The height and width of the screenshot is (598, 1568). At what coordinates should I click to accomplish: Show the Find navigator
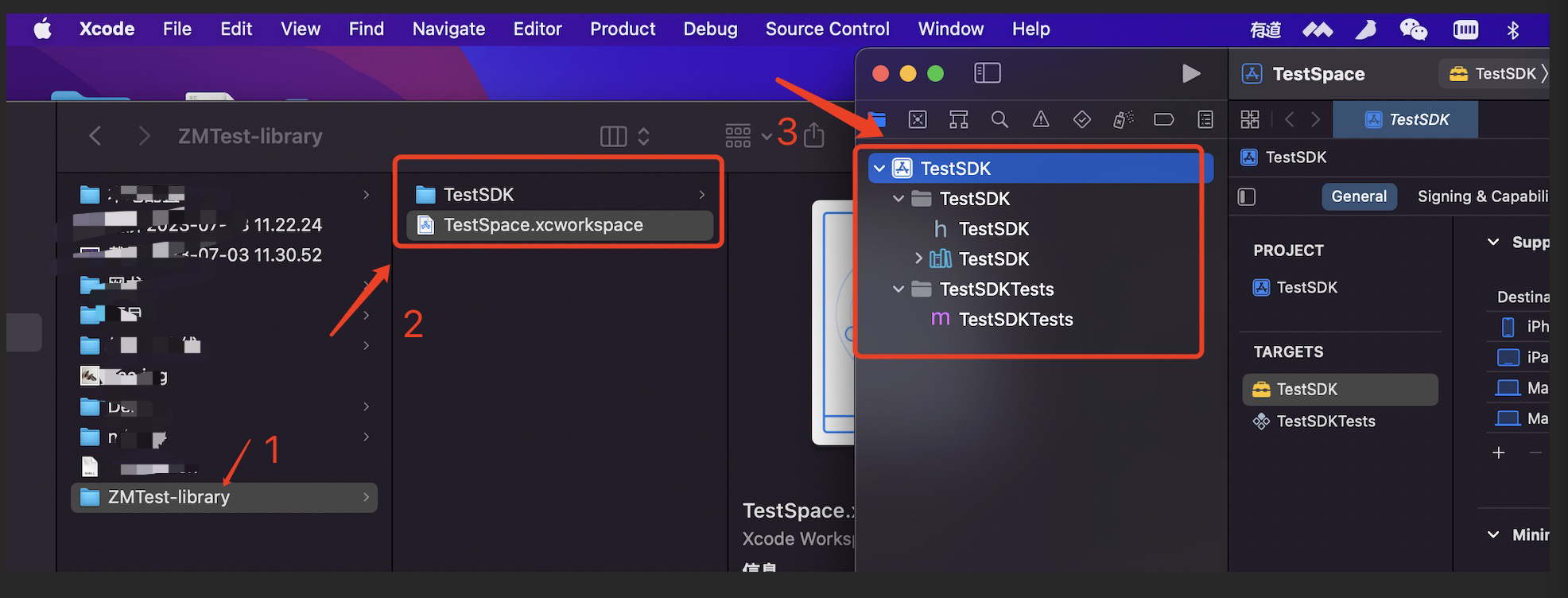coord(999,120)
